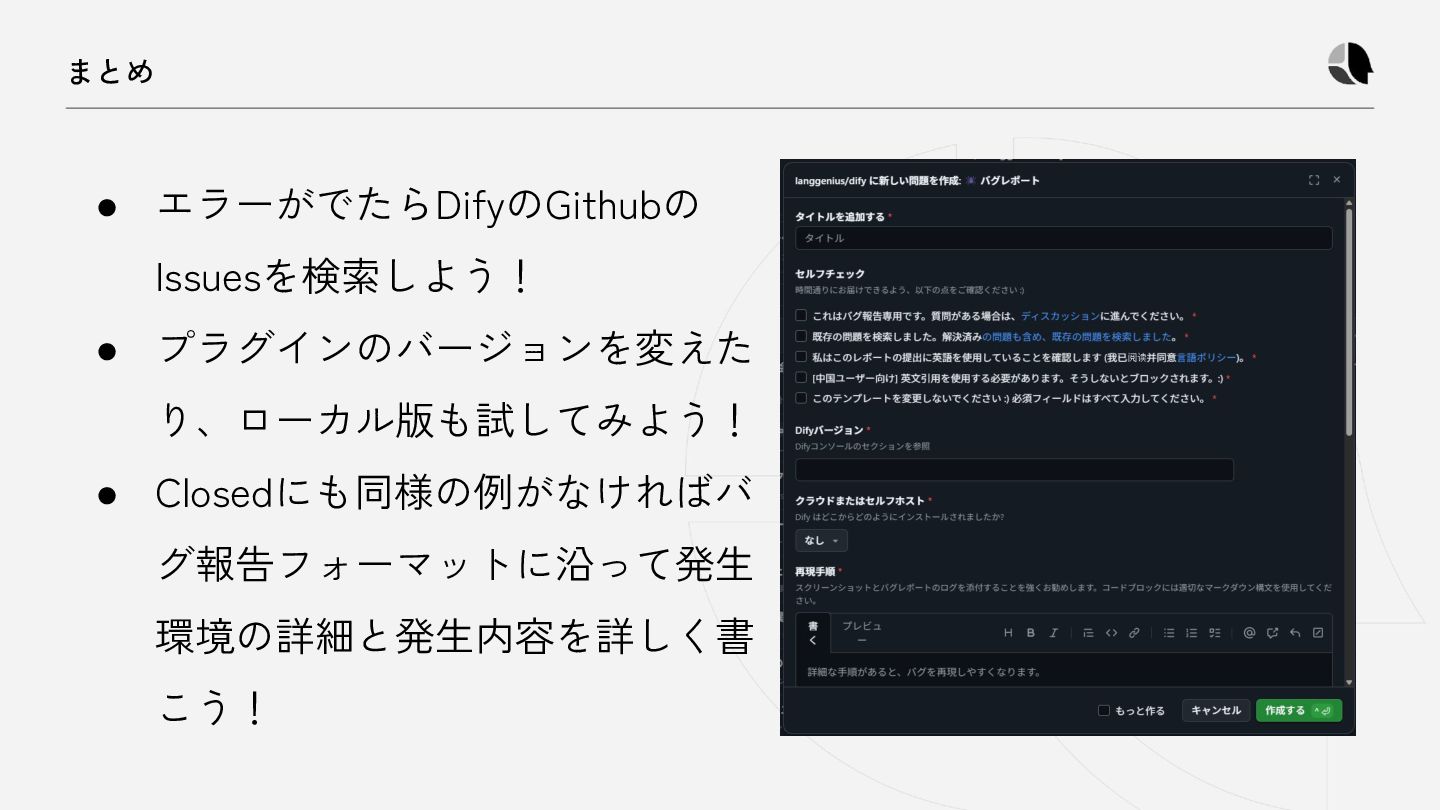Check the [中国ユーザー向け] checkbox
Screen dimensions: 1440x810
(801, 377)
